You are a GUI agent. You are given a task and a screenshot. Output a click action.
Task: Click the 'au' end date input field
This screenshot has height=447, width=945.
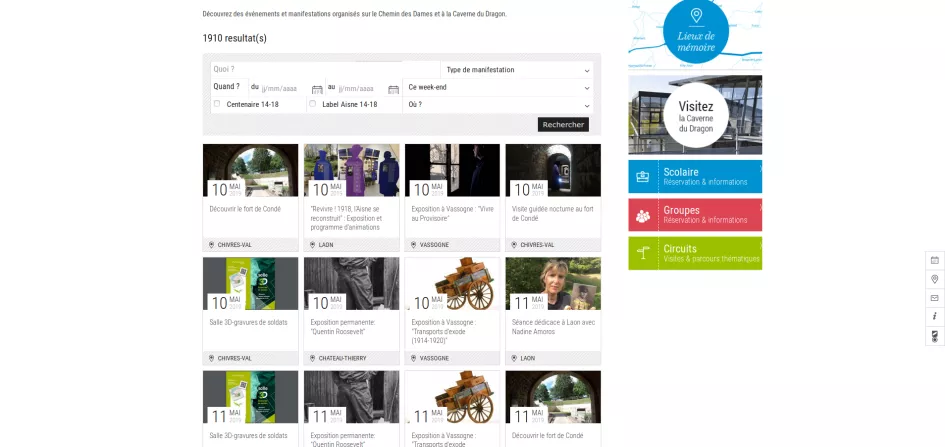click(x=361, y=89)
